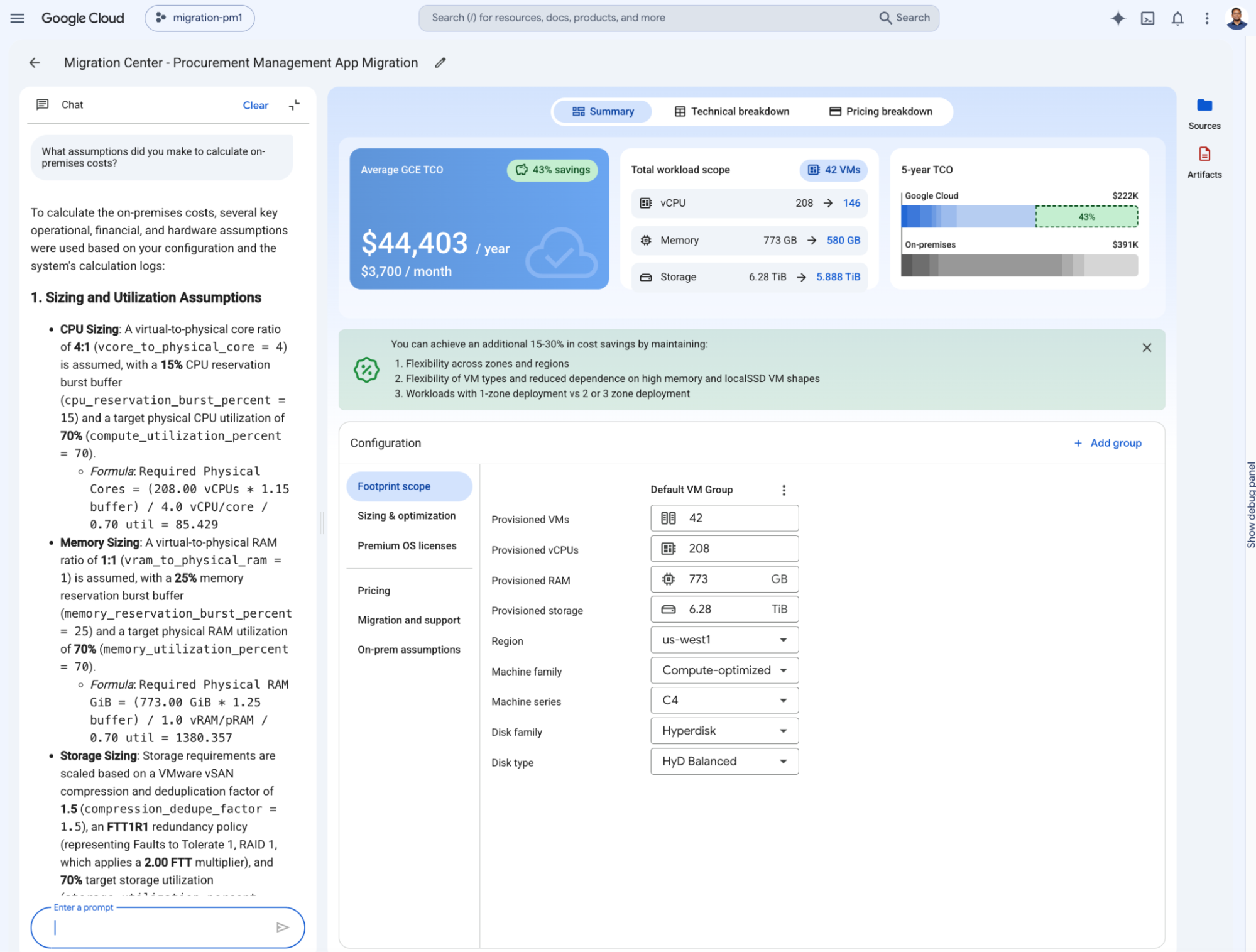This screenshot has height=952, width=1256.
Task: Focus the search resources field
Action: [x=647, y=18]
